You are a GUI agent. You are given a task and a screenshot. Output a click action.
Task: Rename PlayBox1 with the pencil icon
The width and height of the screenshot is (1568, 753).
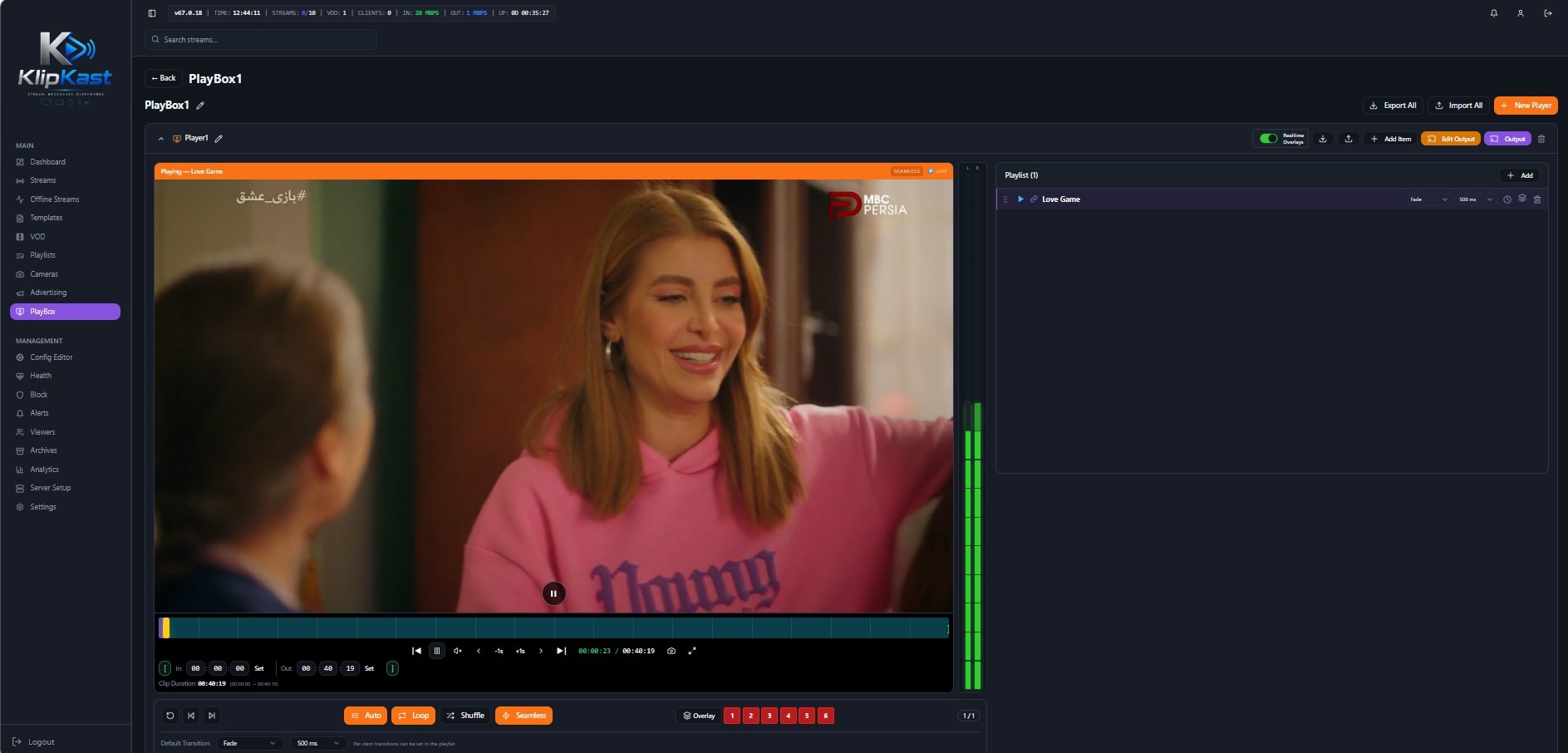[x=200, y=106]
